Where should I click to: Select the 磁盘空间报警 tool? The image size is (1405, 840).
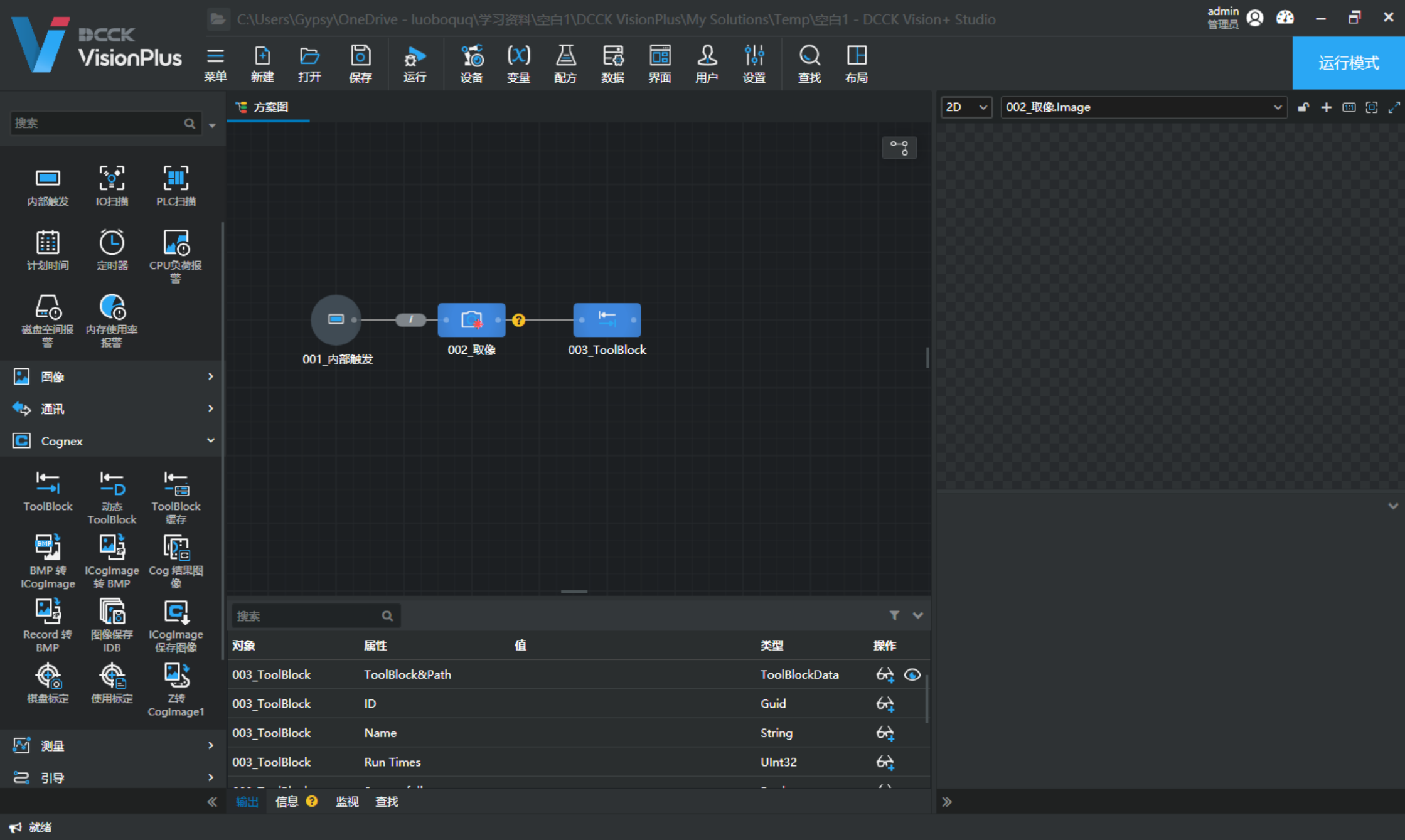[x=48, y=320]
